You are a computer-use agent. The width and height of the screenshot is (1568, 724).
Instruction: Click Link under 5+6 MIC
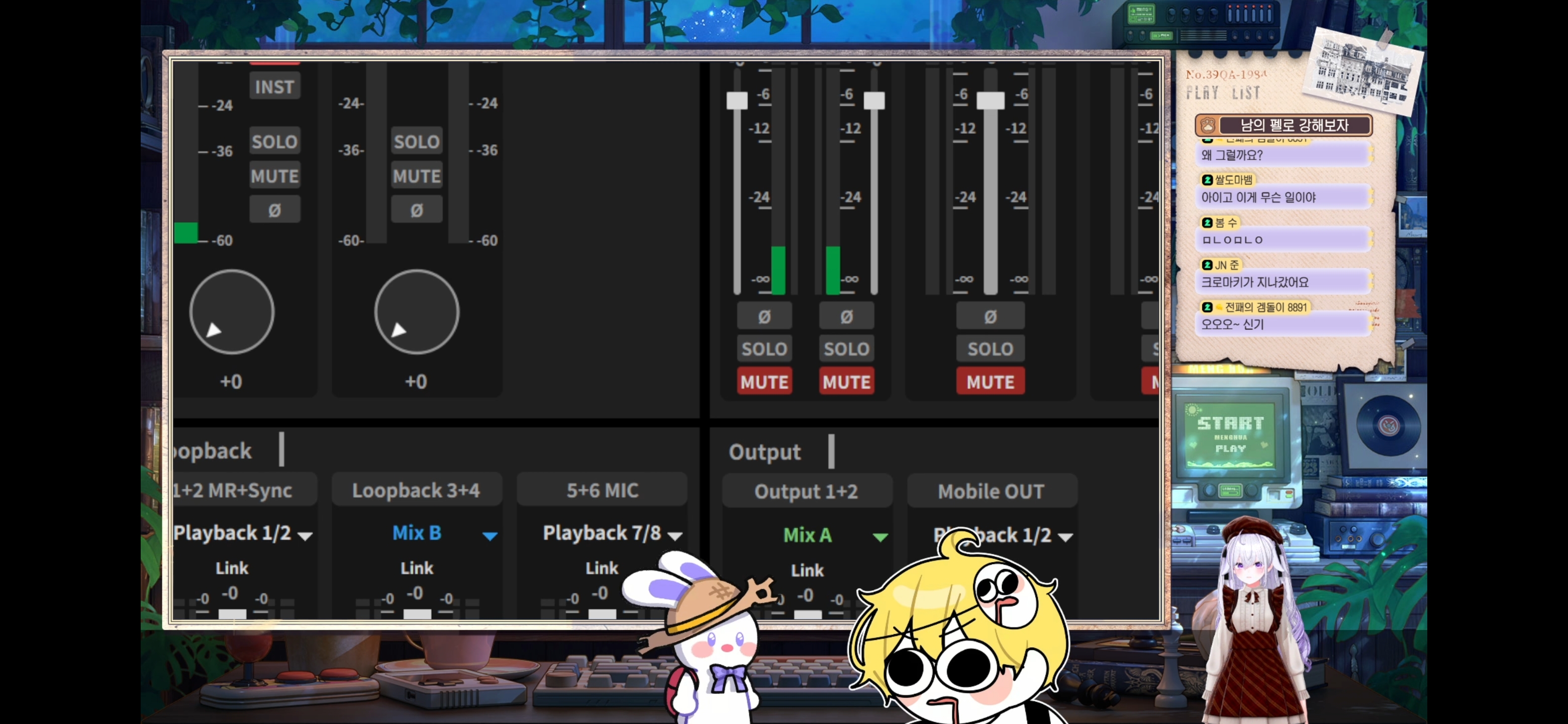tap(602, 568)
